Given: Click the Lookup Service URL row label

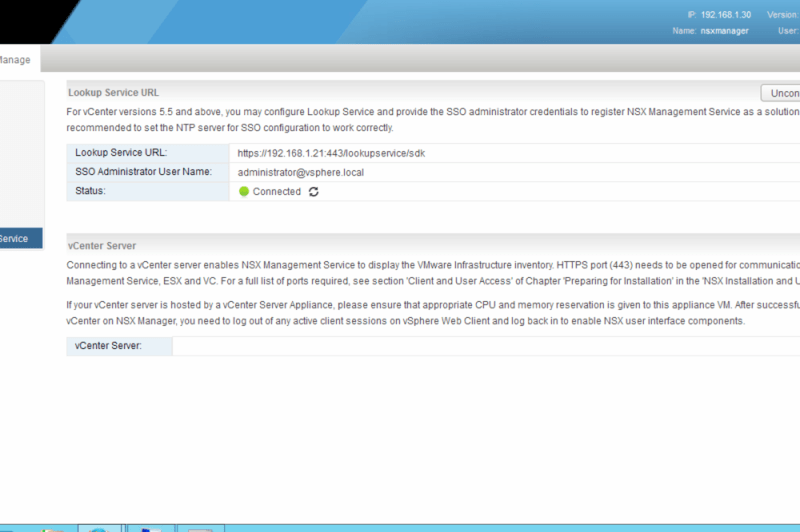Looking at the screenshot, I should 121,153.
